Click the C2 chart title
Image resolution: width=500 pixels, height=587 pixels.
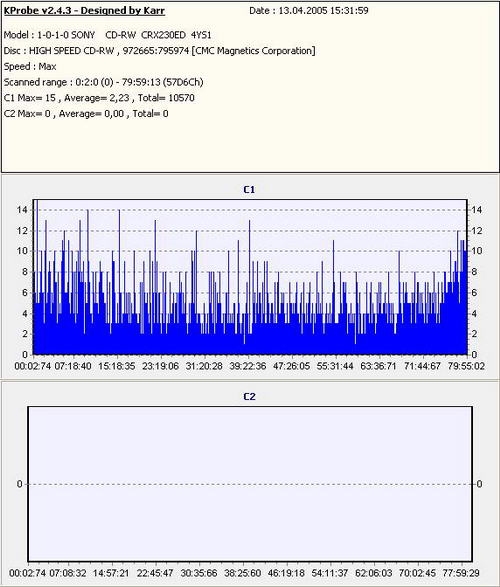tap(249, 396)
